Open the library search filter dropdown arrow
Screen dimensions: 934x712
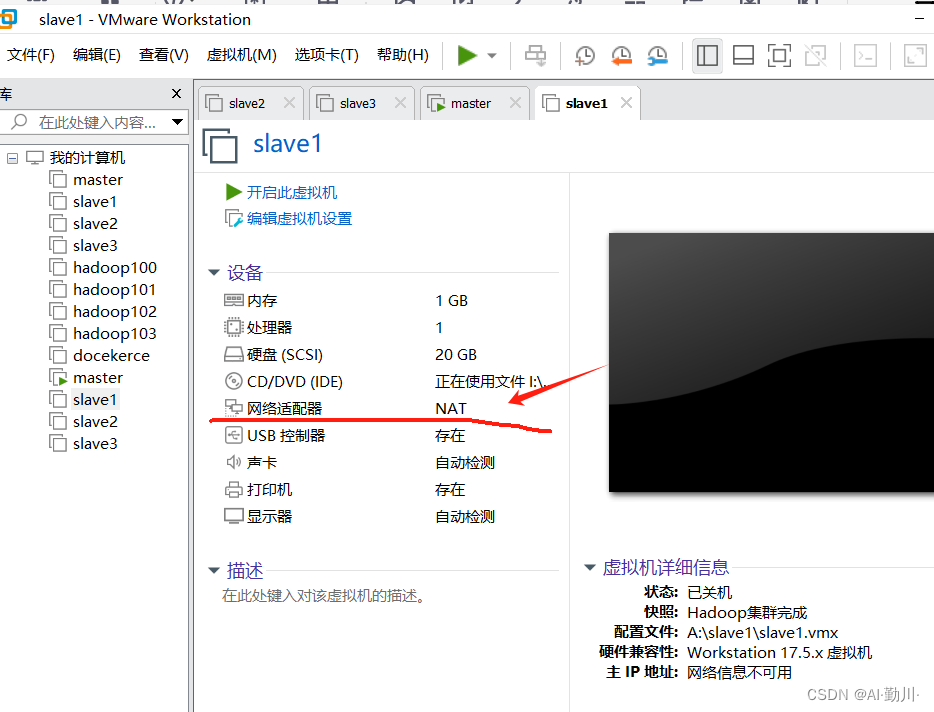(177, 122)
